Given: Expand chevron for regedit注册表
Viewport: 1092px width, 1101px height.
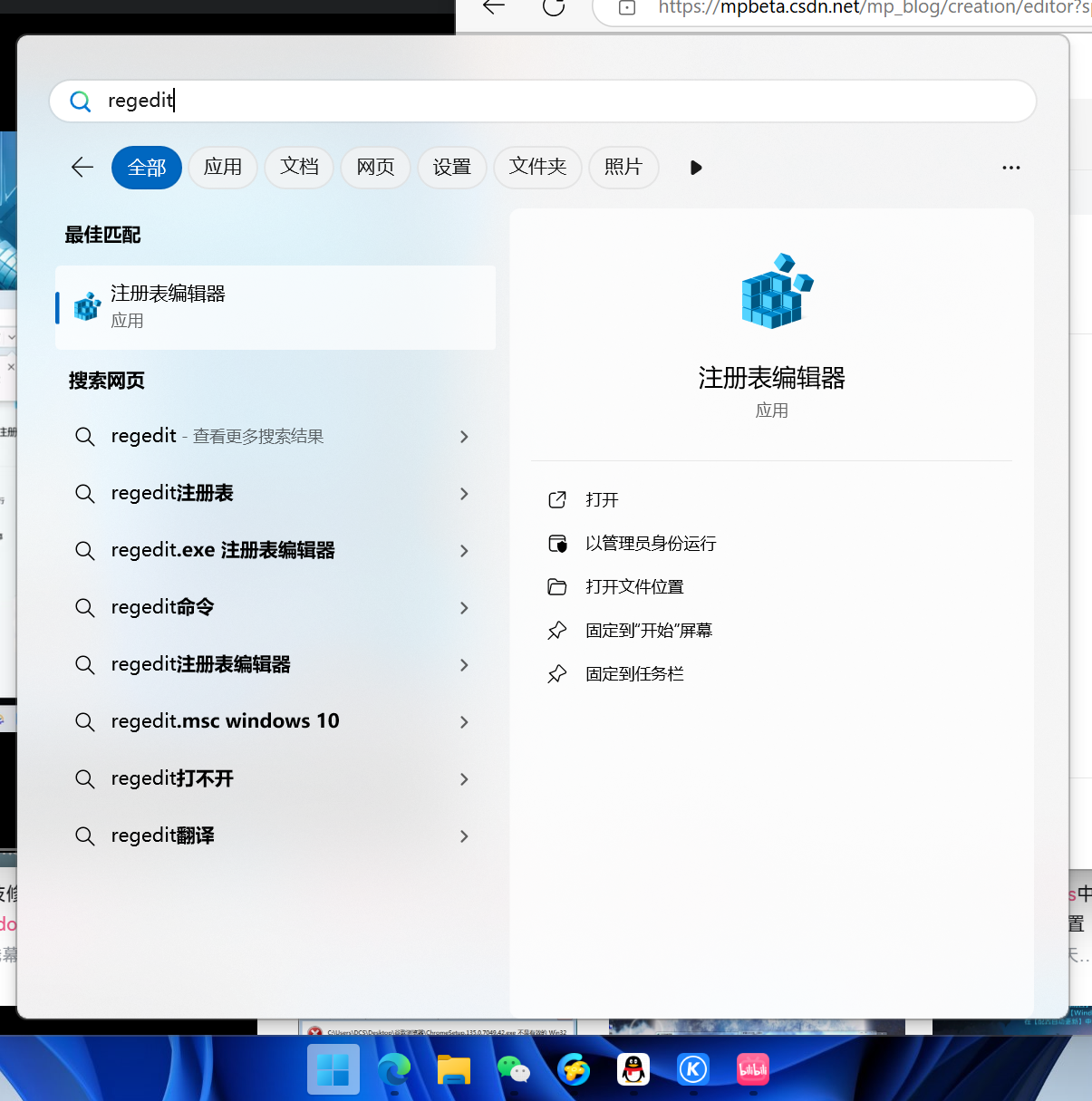Looking at the screenshot, I should [464, 494].
